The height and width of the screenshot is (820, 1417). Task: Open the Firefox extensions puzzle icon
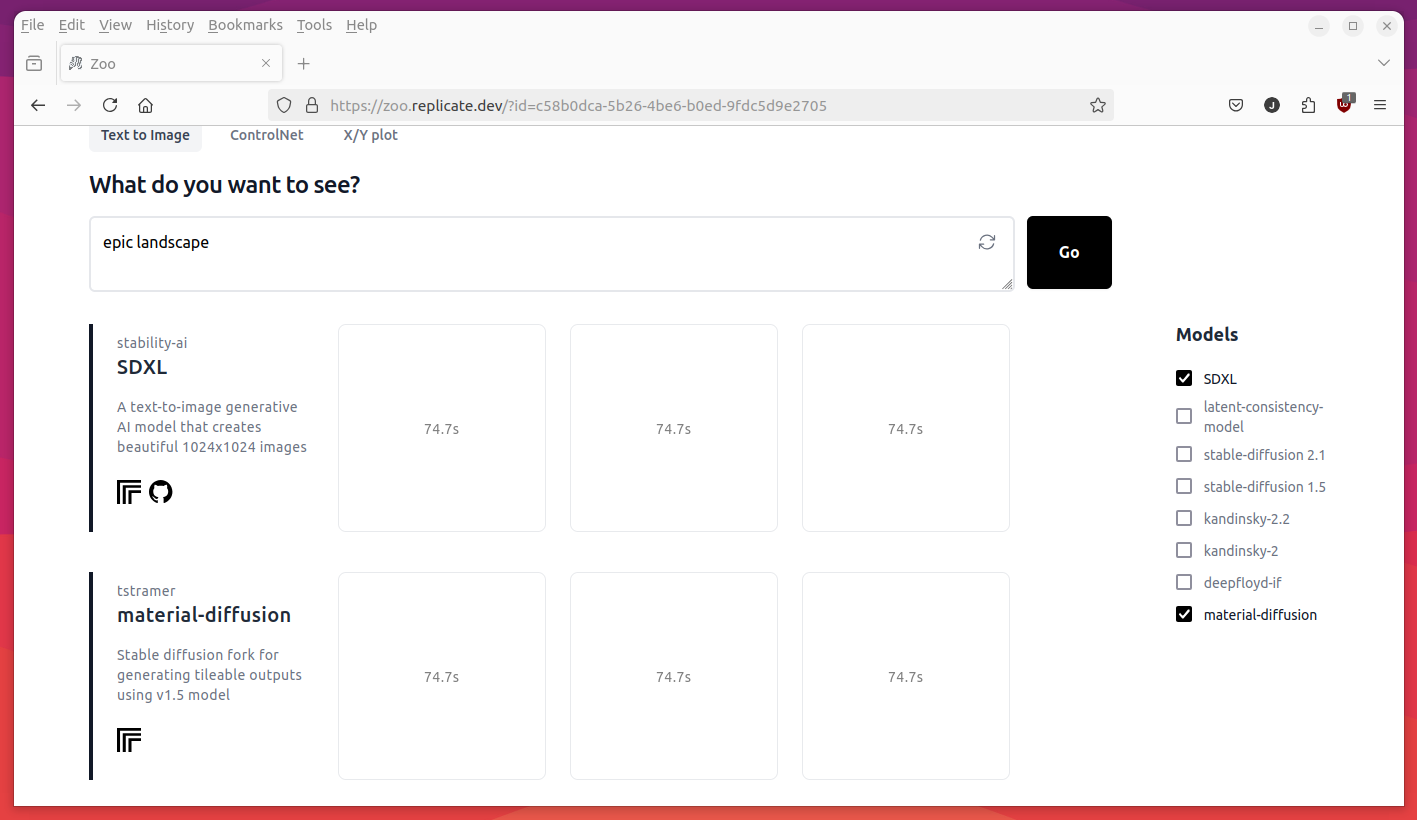tap(1308, 105)
